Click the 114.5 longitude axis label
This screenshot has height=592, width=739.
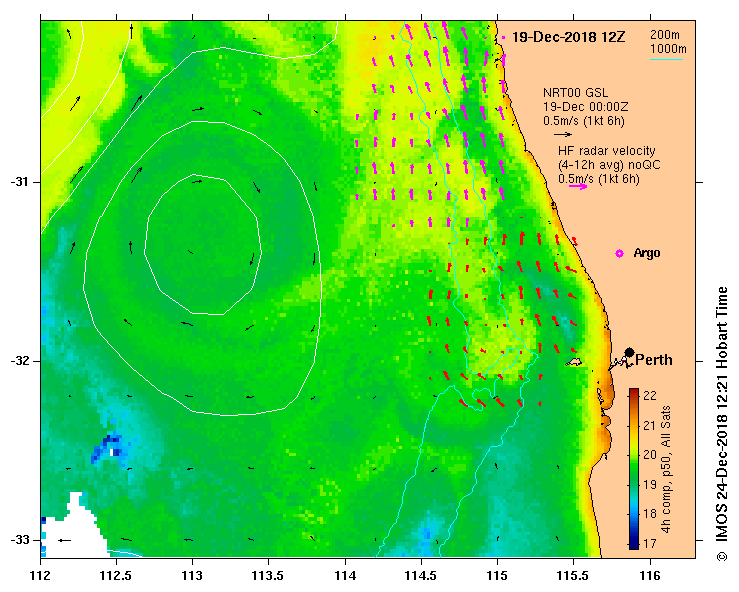tap(421, 576)
